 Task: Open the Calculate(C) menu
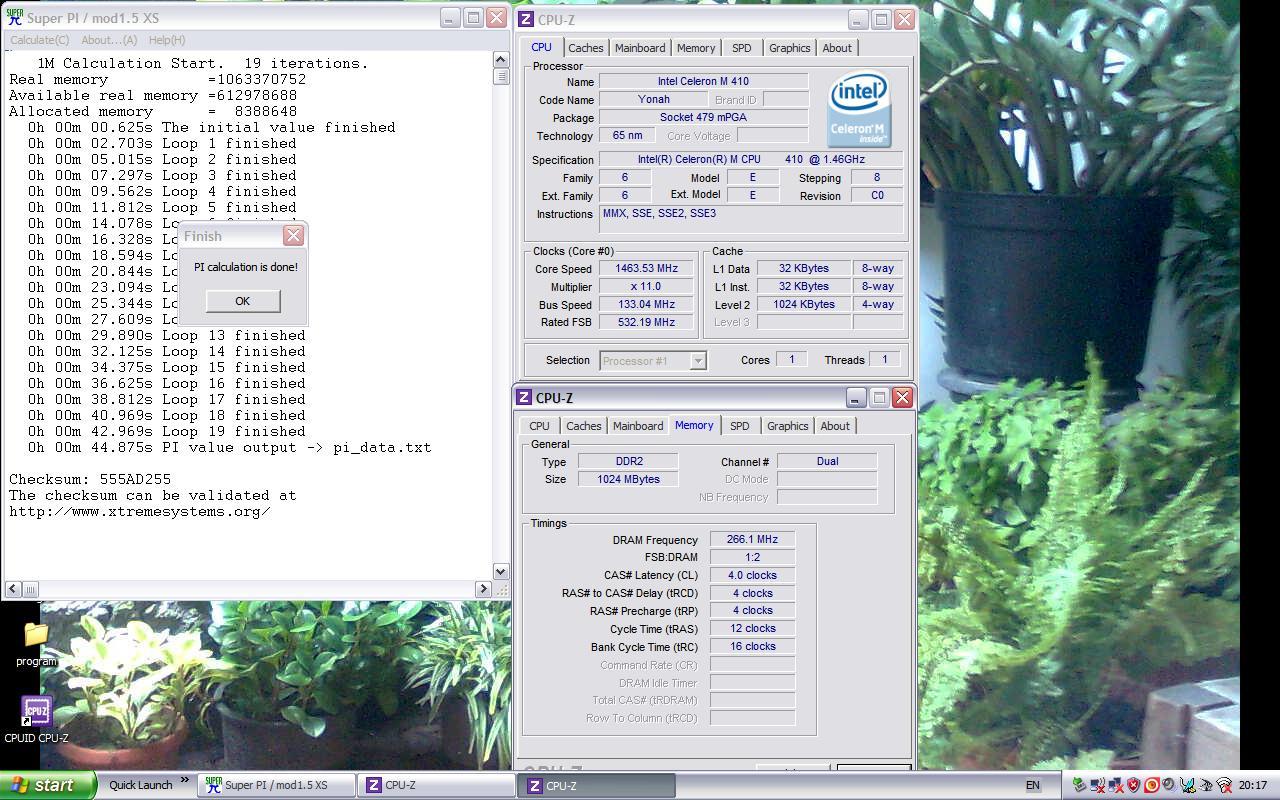[40, 40]
